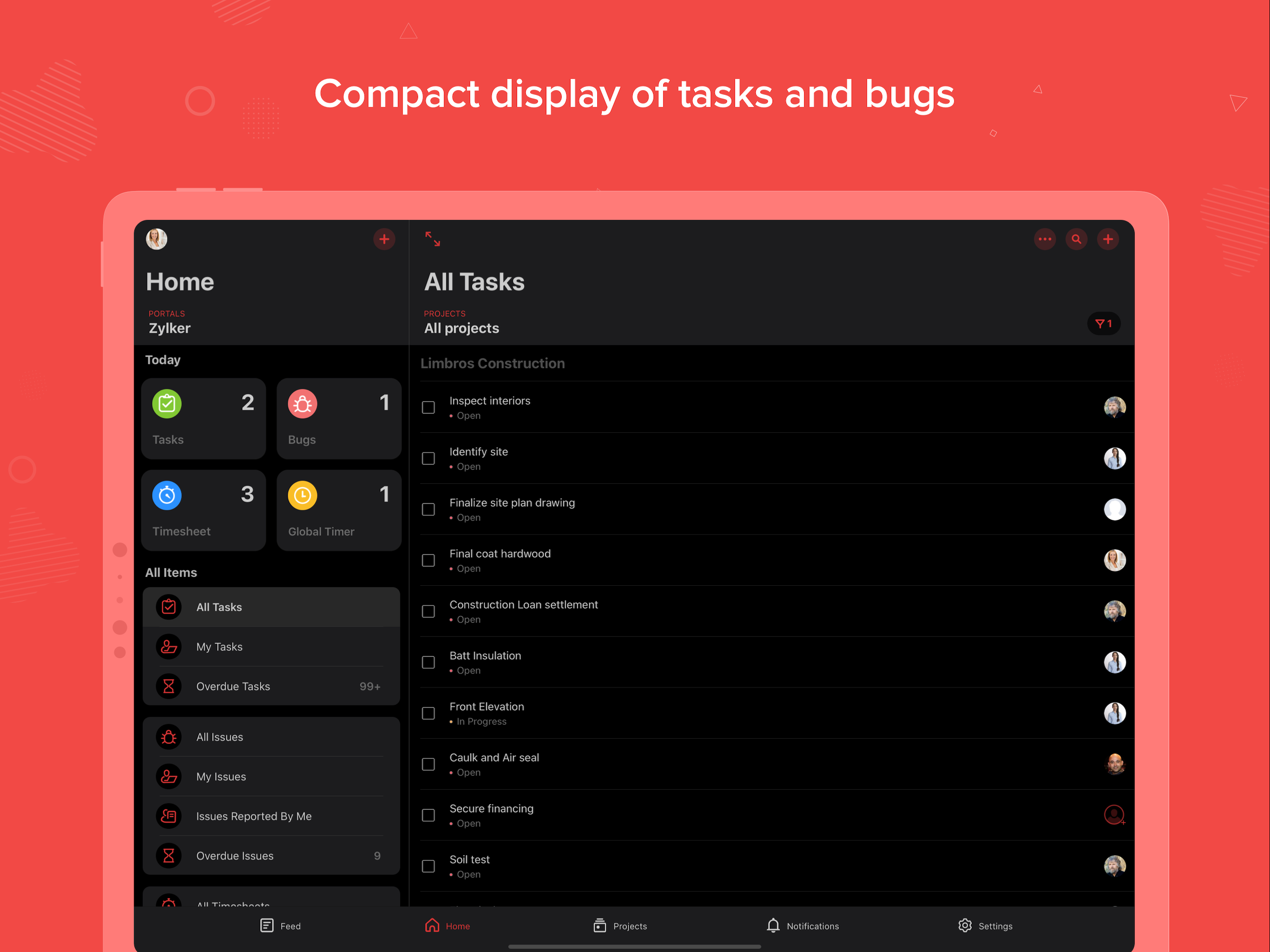Open the pink Bugs card icon

(x=303, y=403)
